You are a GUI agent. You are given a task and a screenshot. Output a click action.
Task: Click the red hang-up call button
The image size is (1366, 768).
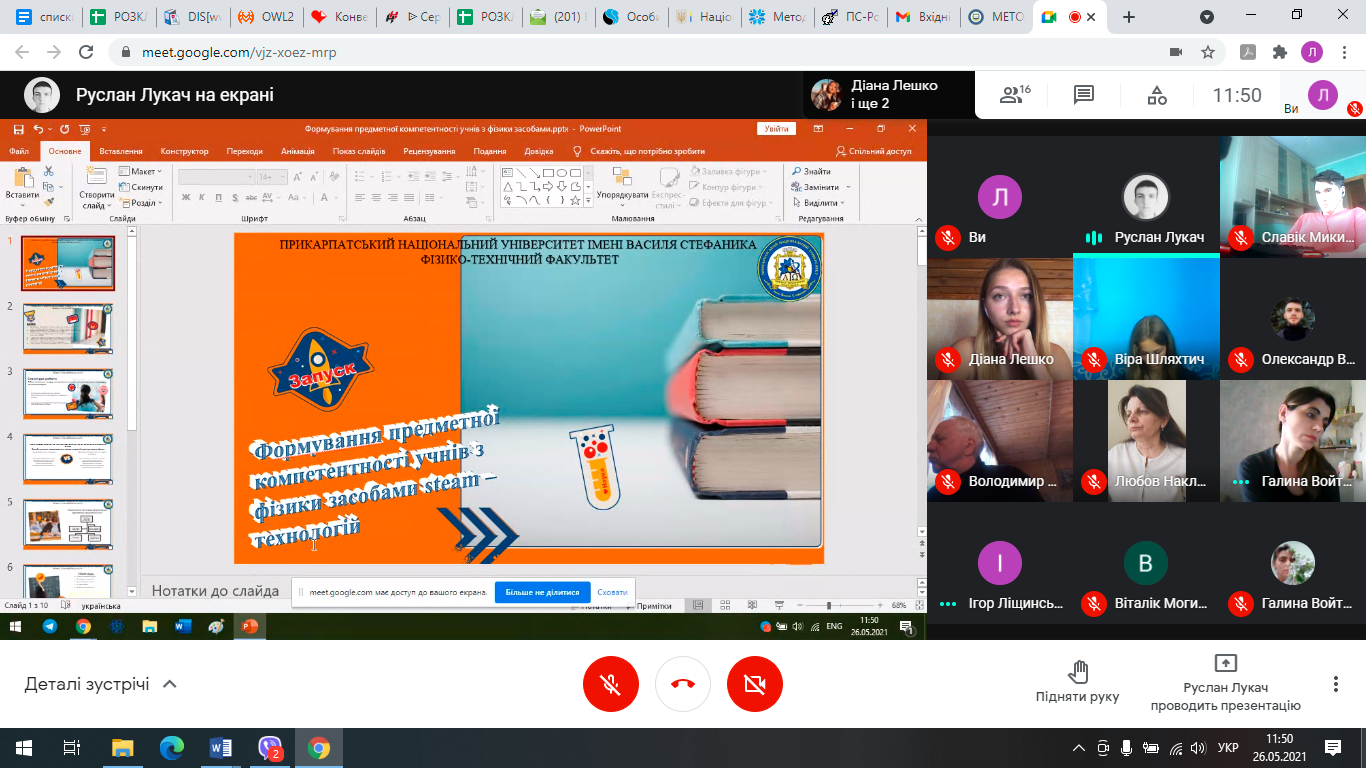point(683,684)
